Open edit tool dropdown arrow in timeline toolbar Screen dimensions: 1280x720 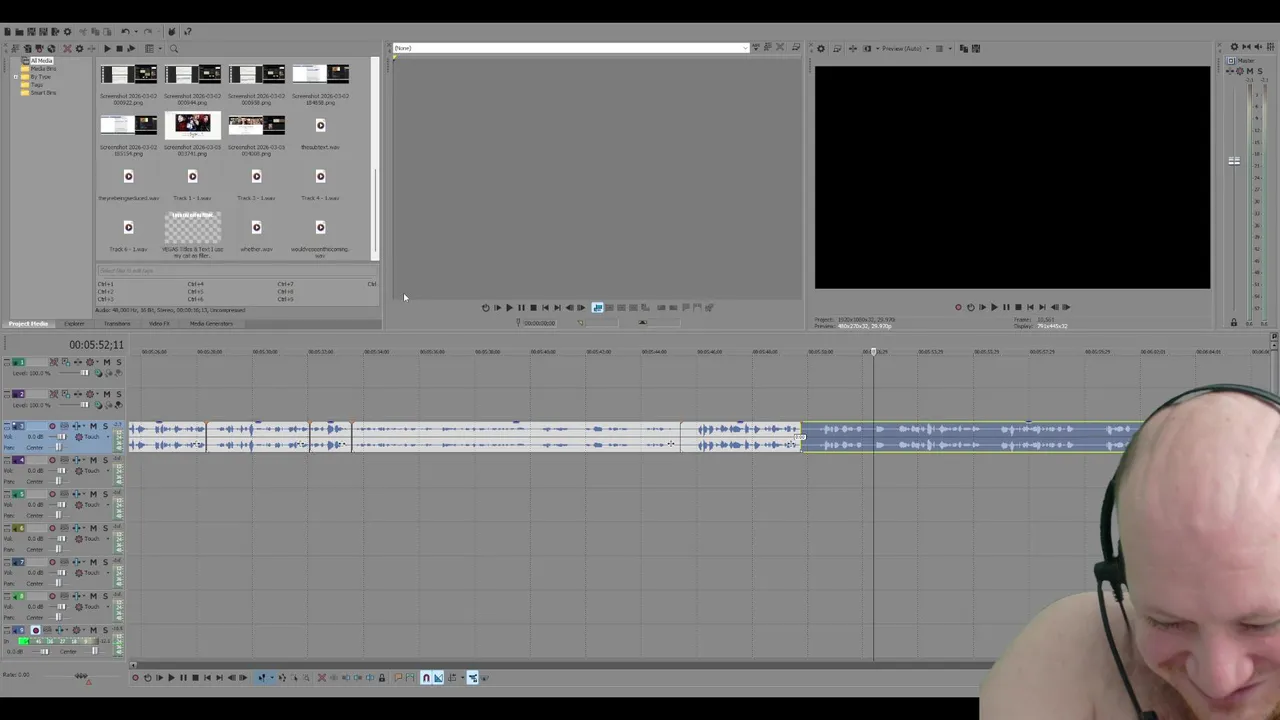click(x=272, y=677)
